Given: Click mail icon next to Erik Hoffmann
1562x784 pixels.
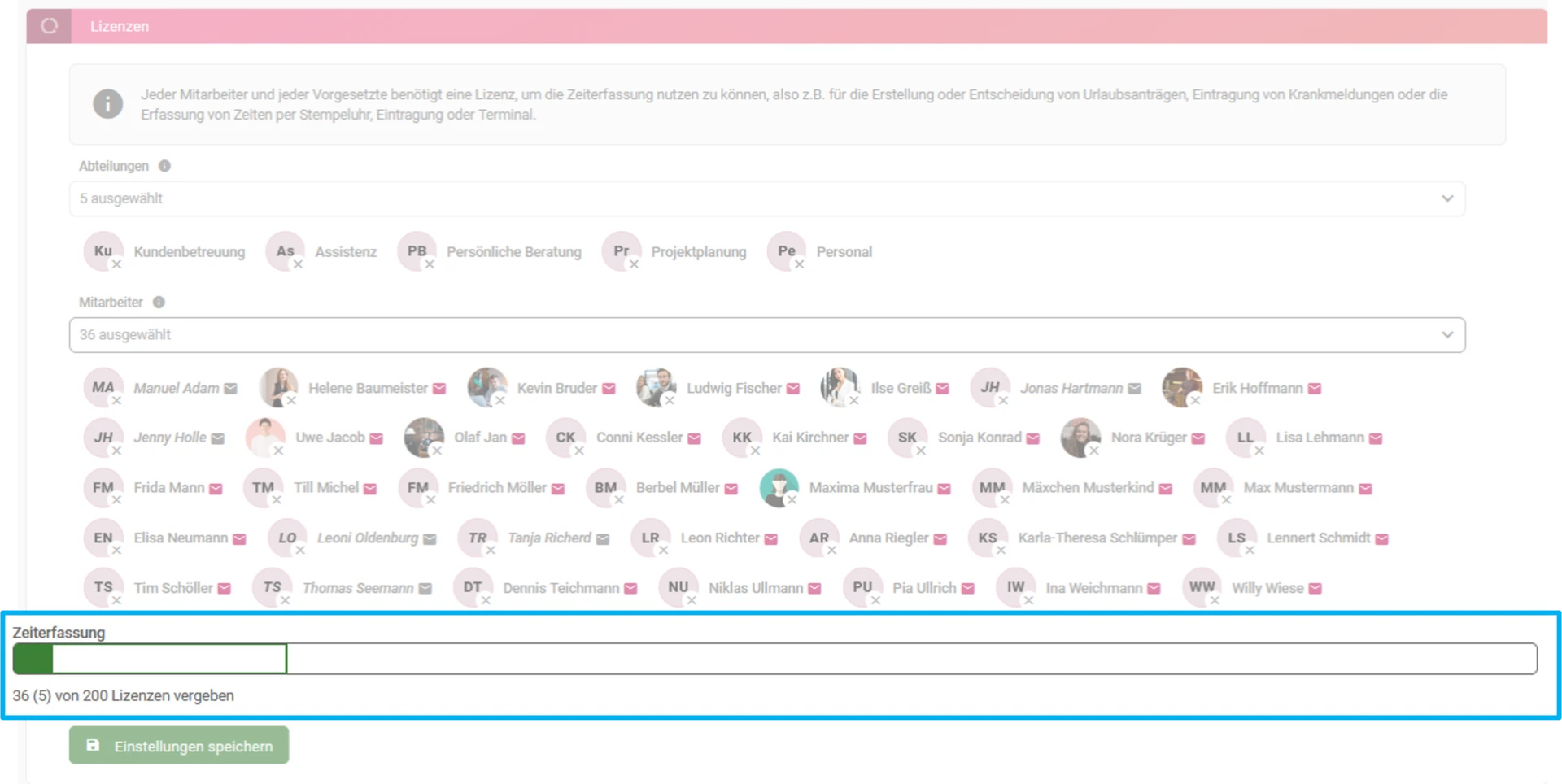Looking at the screenshot, I should (1315, 389).
